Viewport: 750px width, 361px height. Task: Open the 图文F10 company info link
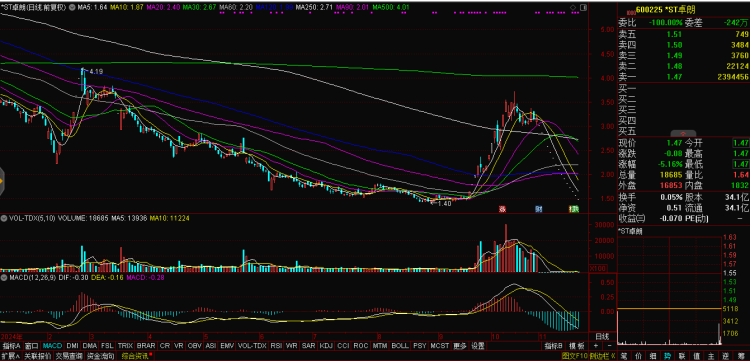point(575,356)
